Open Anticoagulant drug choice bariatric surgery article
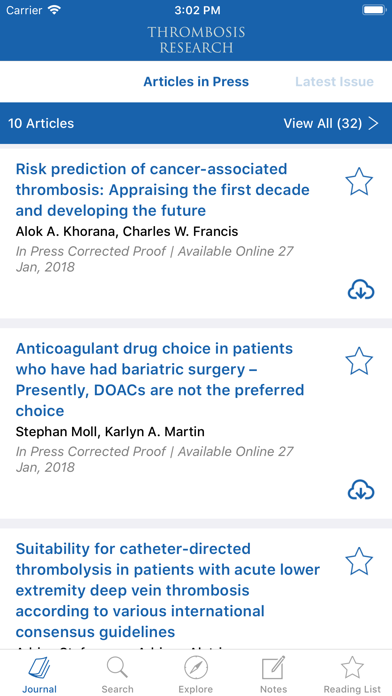 160,380
